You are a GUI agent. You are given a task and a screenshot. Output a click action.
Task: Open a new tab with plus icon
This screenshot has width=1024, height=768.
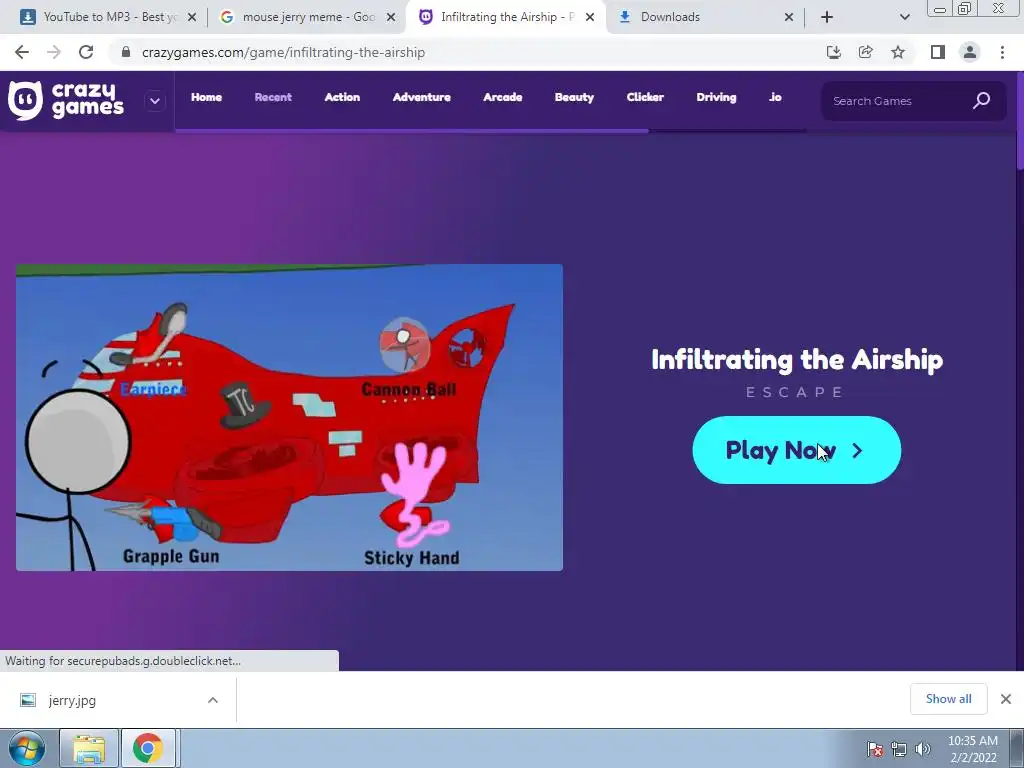pos(827,17)
